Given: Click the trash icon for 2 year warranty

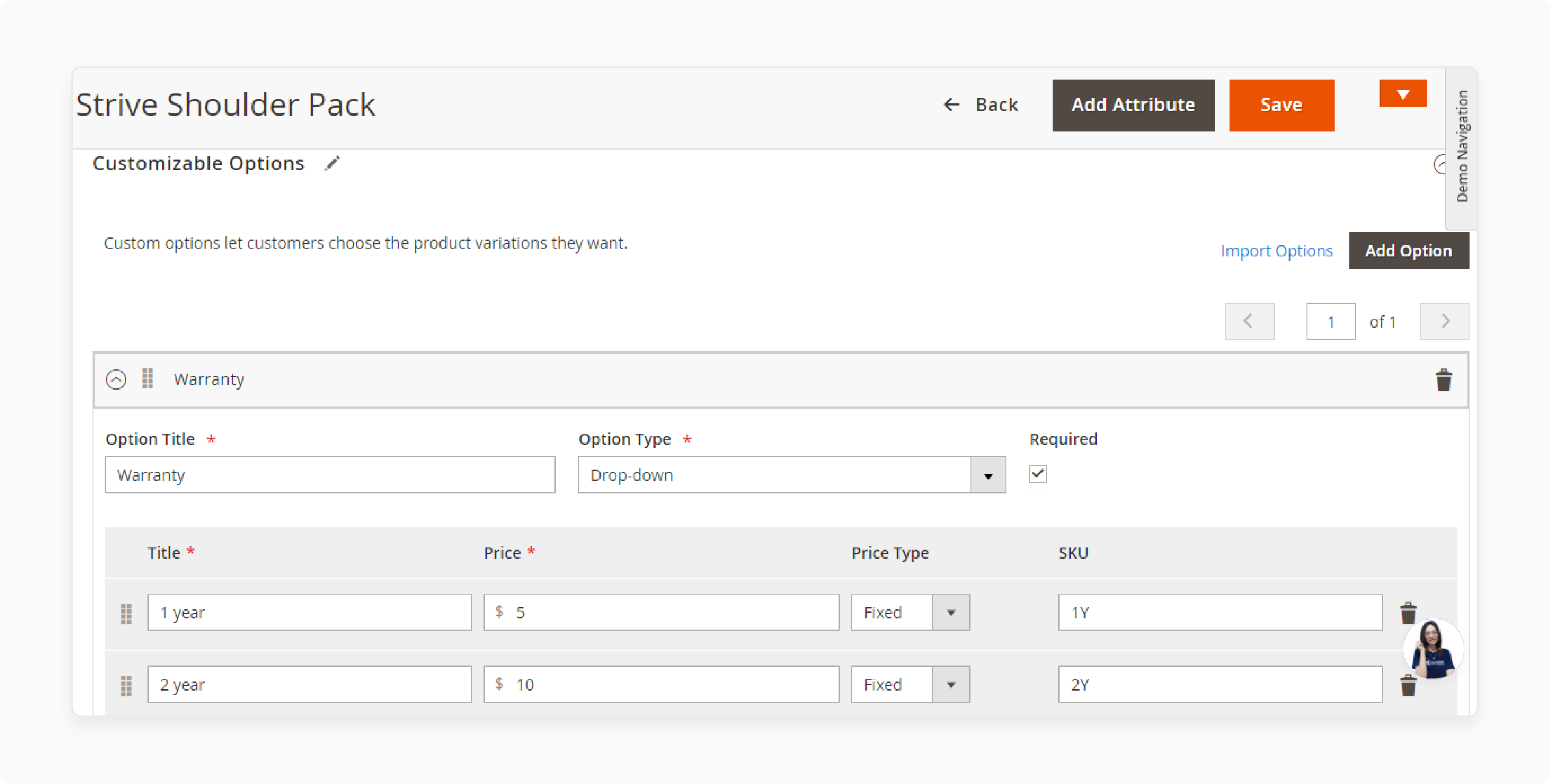Looking at the screenshot, I should 1407,685.
